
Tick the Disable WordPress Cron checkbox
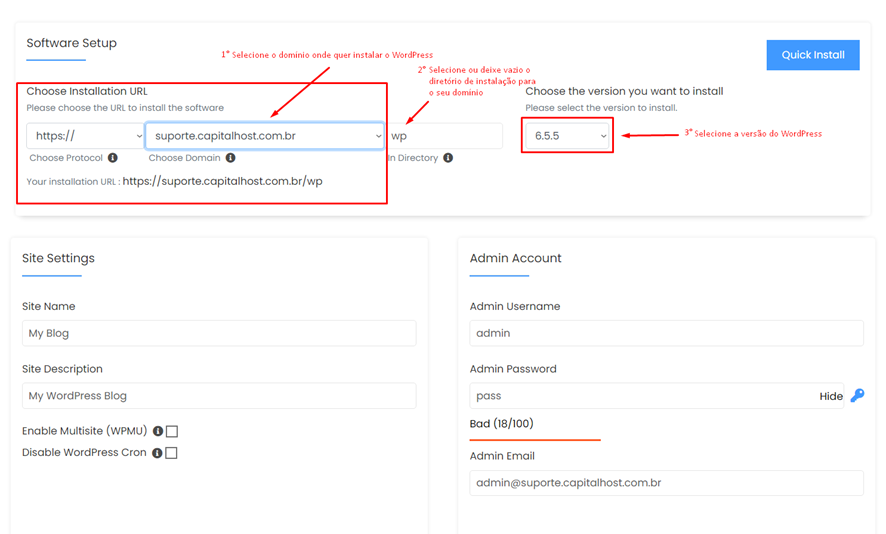pyautogui.click(x=172, y=453)
